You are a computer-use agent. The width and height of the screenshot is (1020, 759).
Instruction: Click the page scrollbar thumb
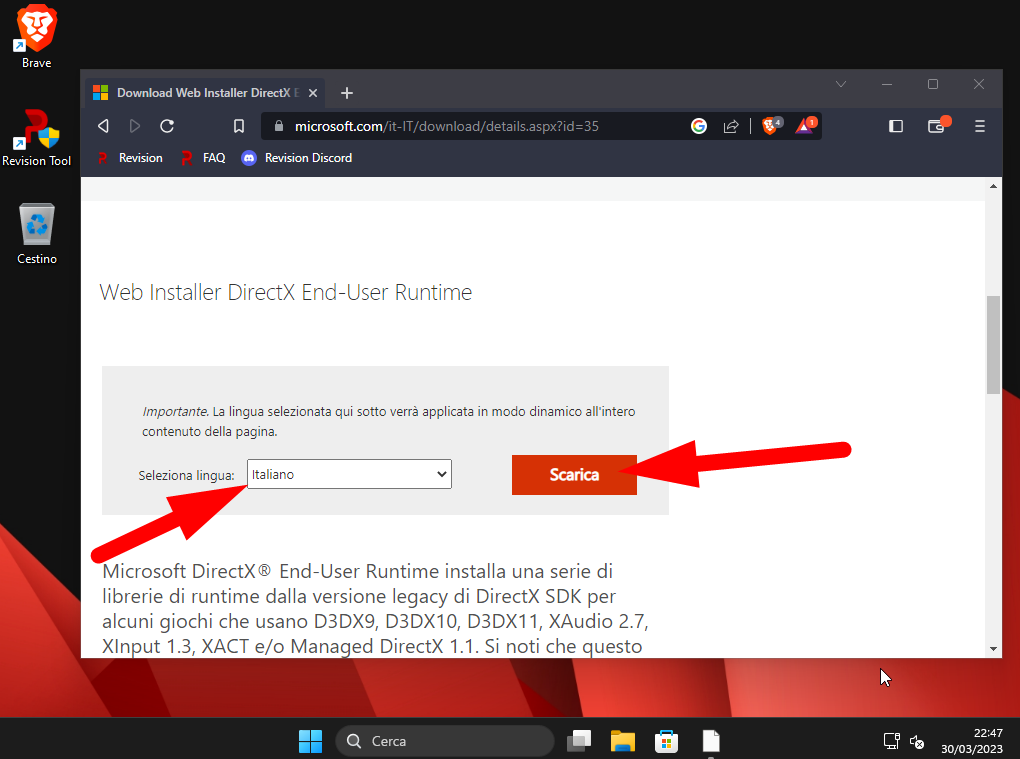click(993, 345)
